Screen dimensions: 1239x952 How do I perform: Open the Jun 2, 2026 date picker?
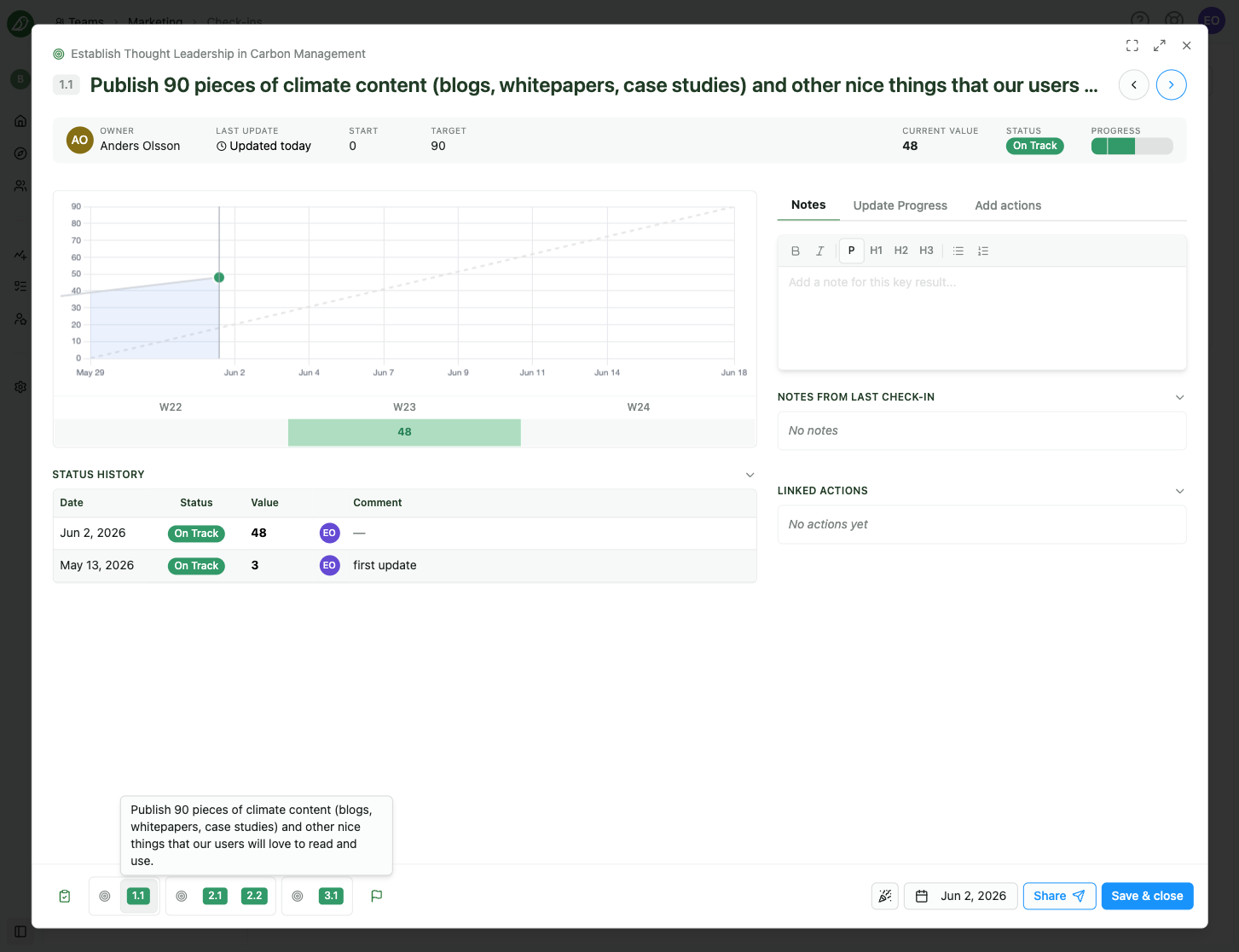961,896
